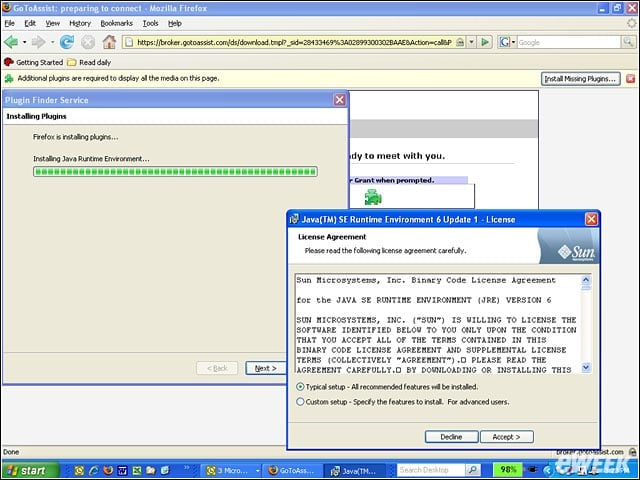Image resolution: width=640 pixels, height=480 pixels.
Task: Open the address bar history dropdown
Action: click(x=472, y=42)
